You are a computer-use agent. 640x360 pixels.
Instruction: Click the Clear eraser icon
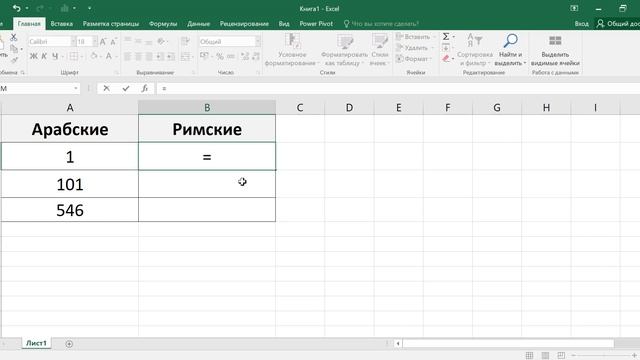click(x=446, y=59)
